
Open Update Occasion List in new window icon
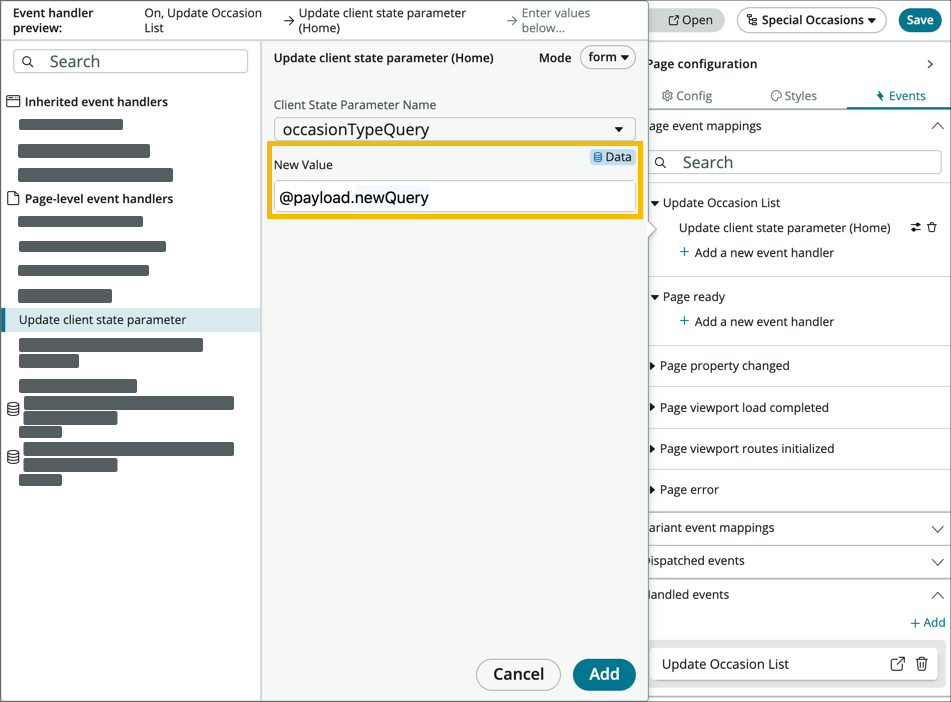pyautogui.click(x=897, y=663)
